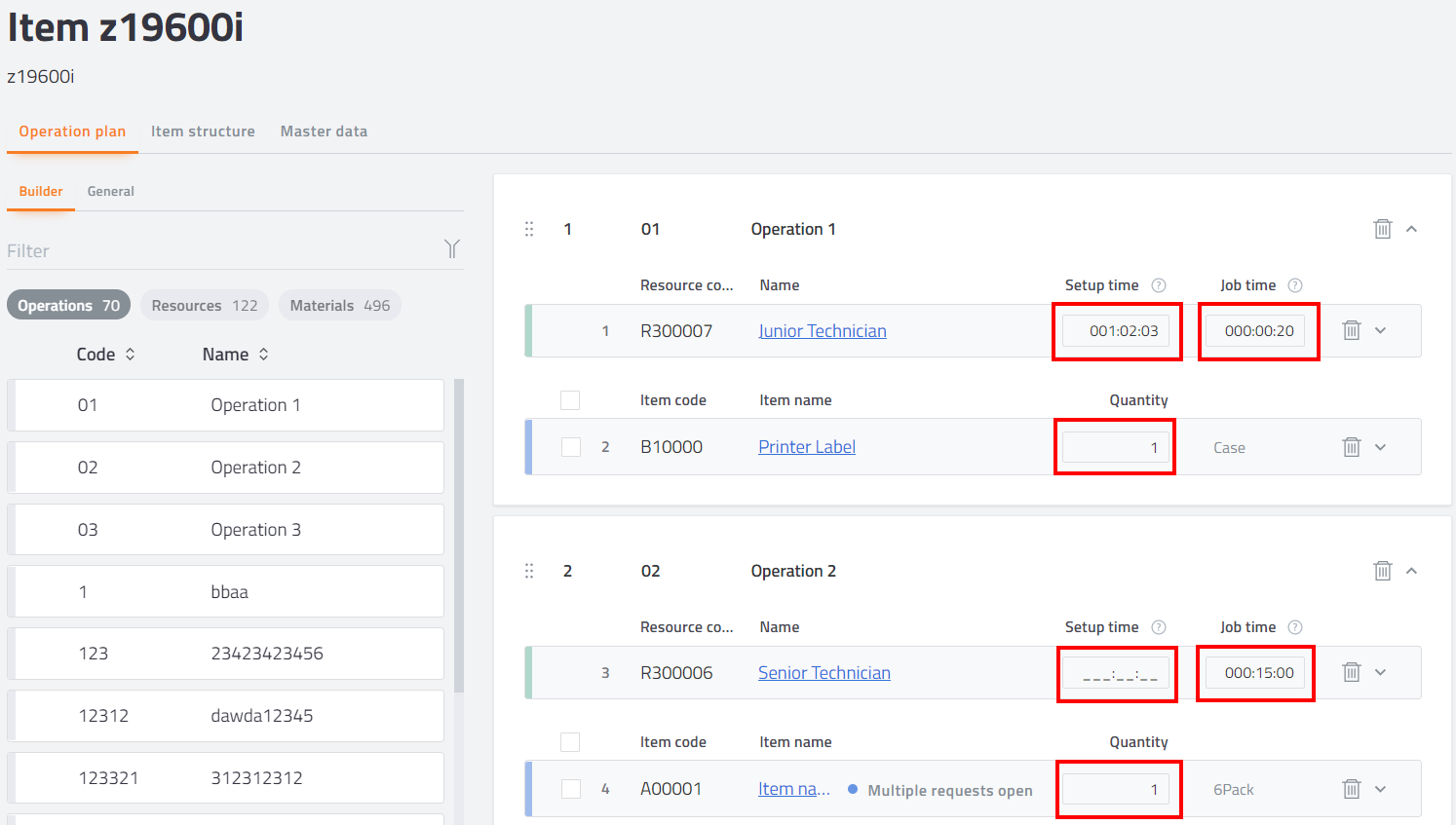Click item code B10000
This screenshot has width=1456, height=825.
(x=671, y=447)
